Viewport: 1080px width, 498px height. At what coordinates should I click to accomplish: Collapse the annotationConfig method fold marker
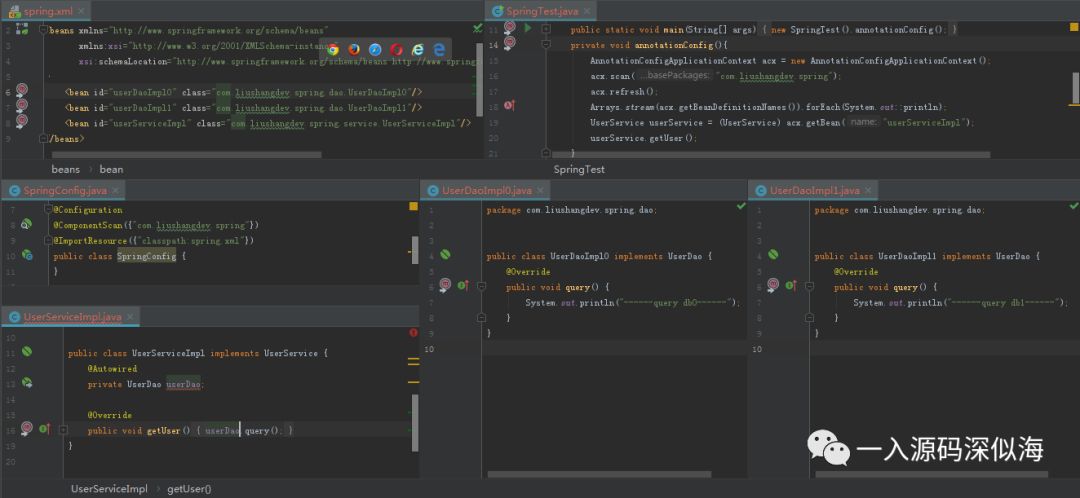click(546, 44)
